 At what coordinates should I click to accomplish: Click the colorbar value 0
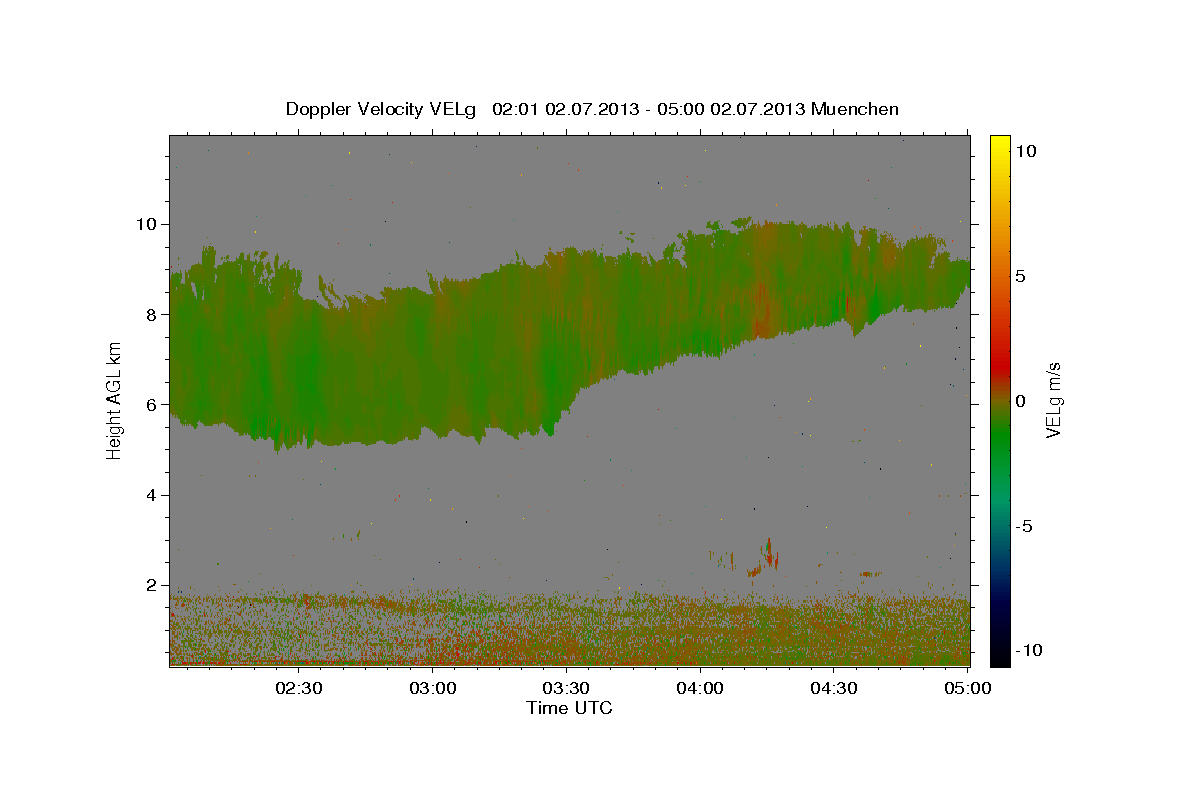(1021, 401)
